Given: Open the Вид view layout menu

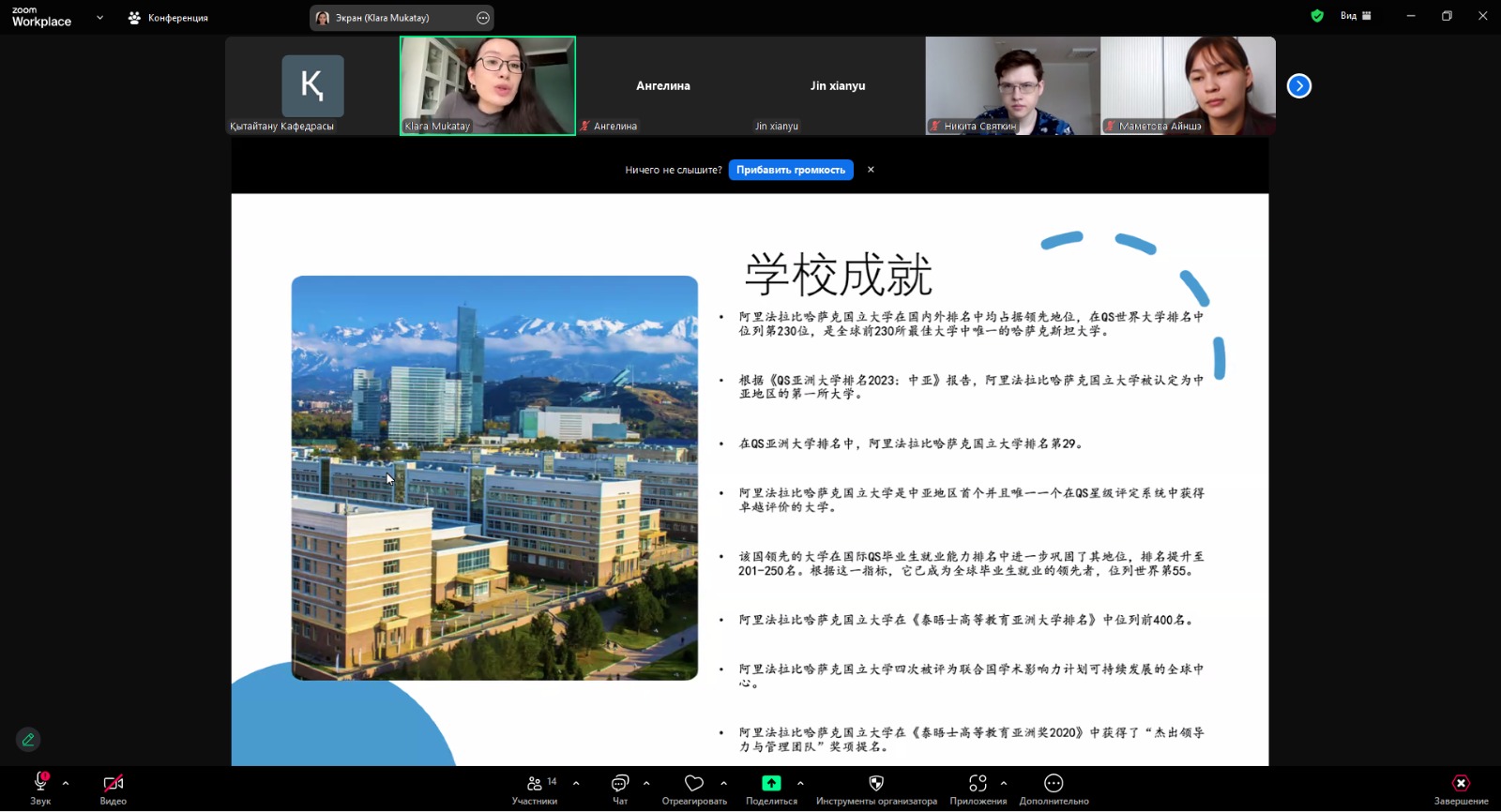Looking at the screenshot, I should [1356, 16].
